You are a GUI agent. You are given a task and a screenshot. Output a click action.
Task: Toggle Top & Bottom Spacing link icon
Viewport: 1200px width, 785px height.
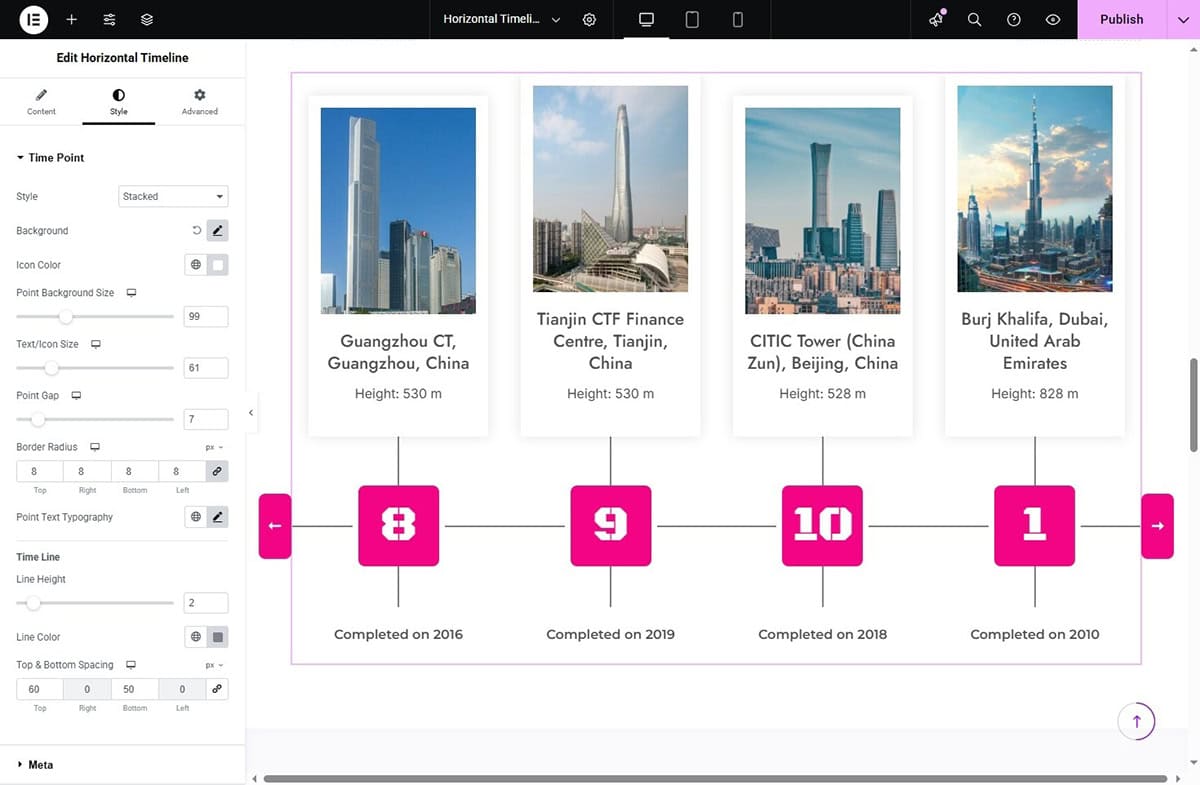pyautogui.click(x=217, y=689)
